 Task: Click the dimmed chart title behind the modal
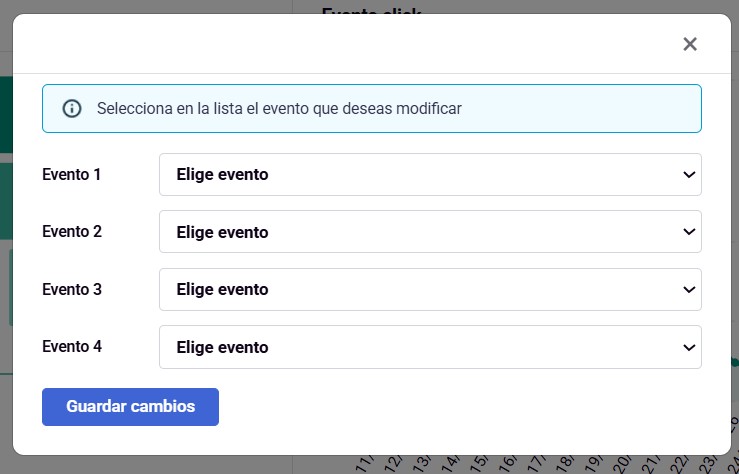[371, 10]
